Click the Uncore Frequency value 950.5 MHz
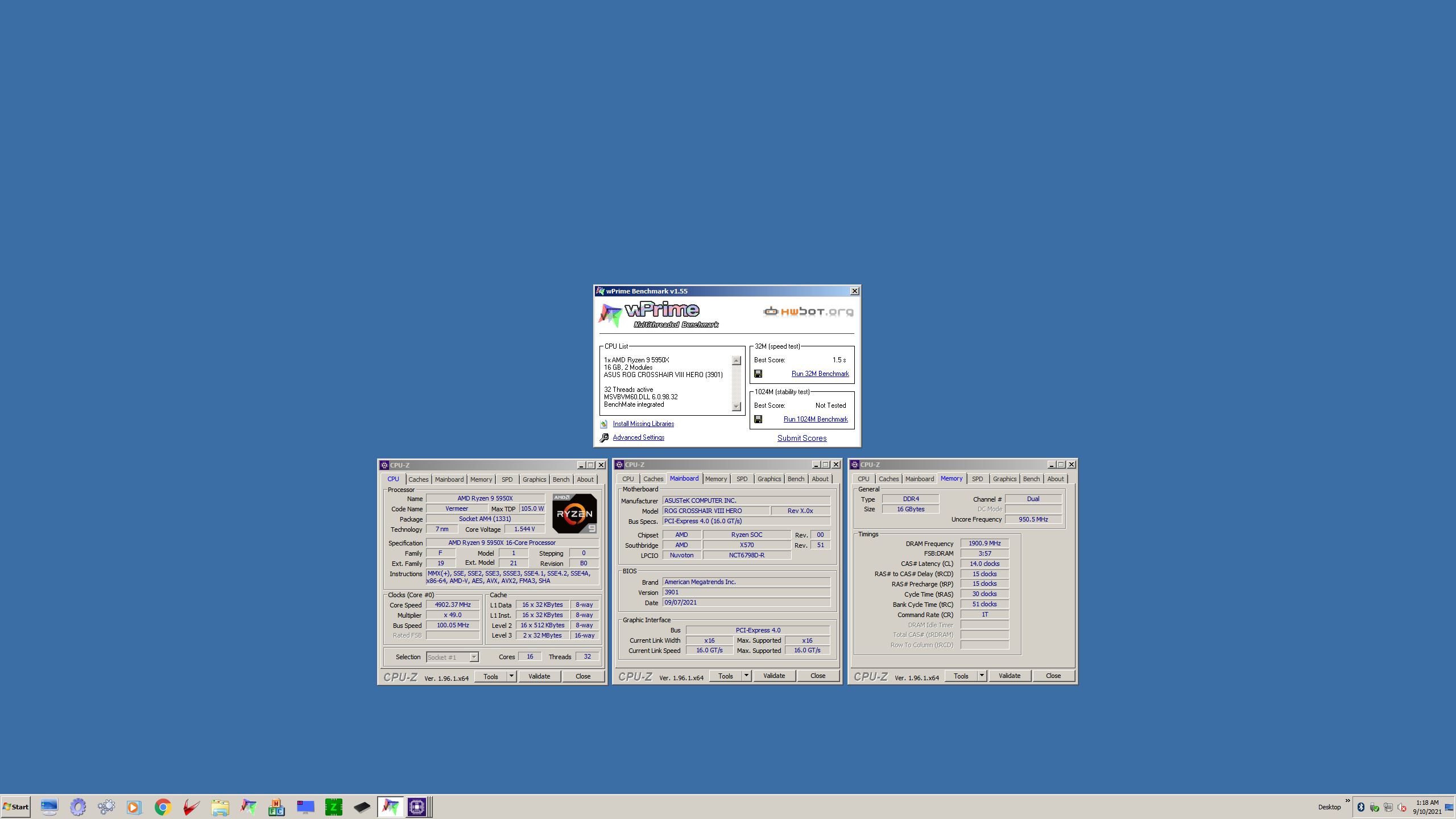Viewport: 1456px width, 819px height. [x=1033, y=519]
